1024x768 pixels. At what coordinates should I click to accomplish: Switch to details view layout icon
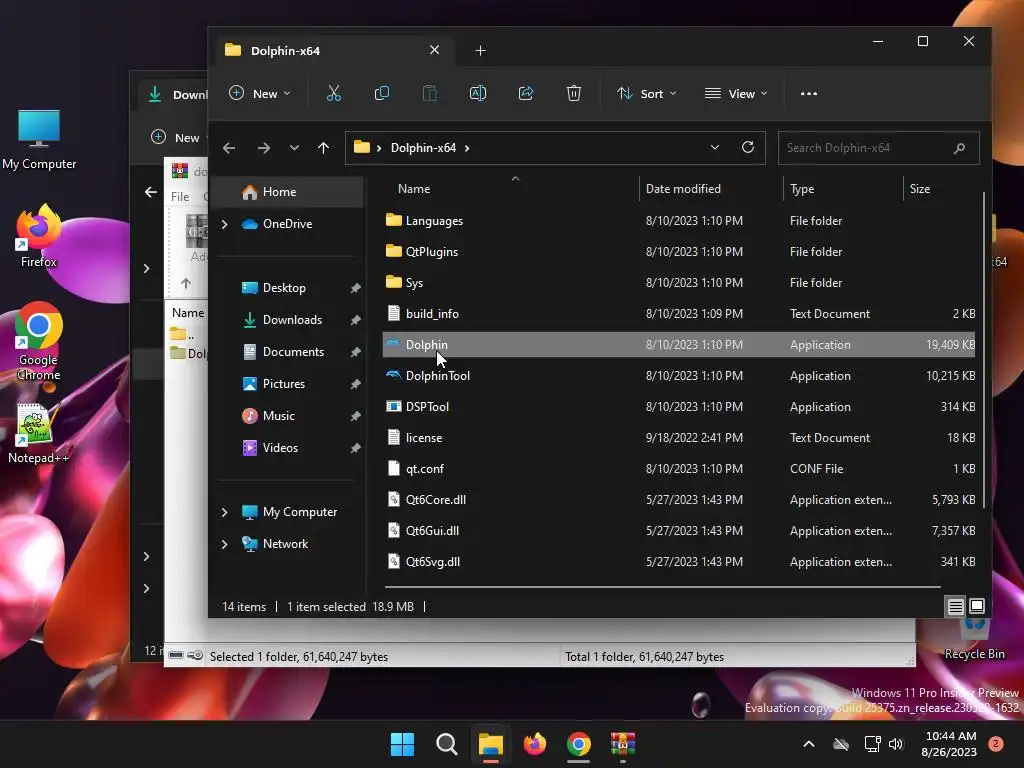tap(955, 607)
